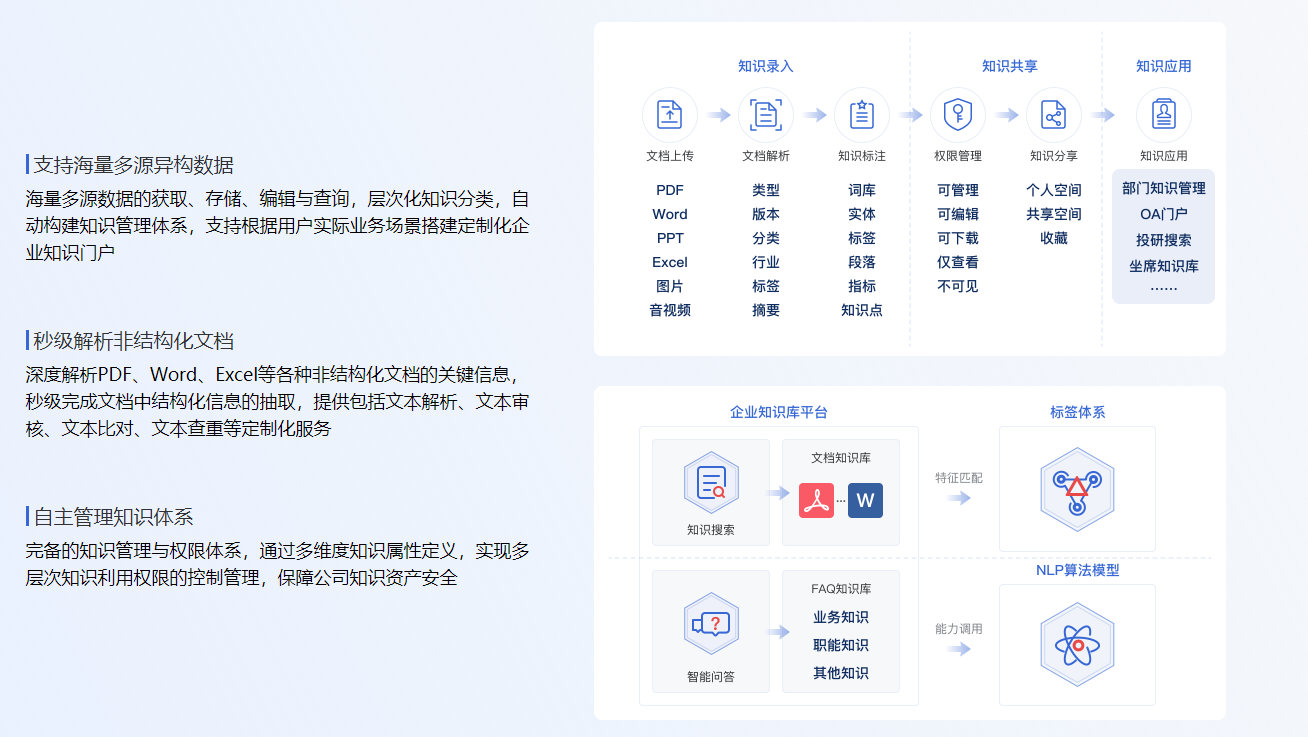This screenshot has width=1308, height=737.
Task: Click the 文档知识库 card title
Action: [x=841, y=458]
